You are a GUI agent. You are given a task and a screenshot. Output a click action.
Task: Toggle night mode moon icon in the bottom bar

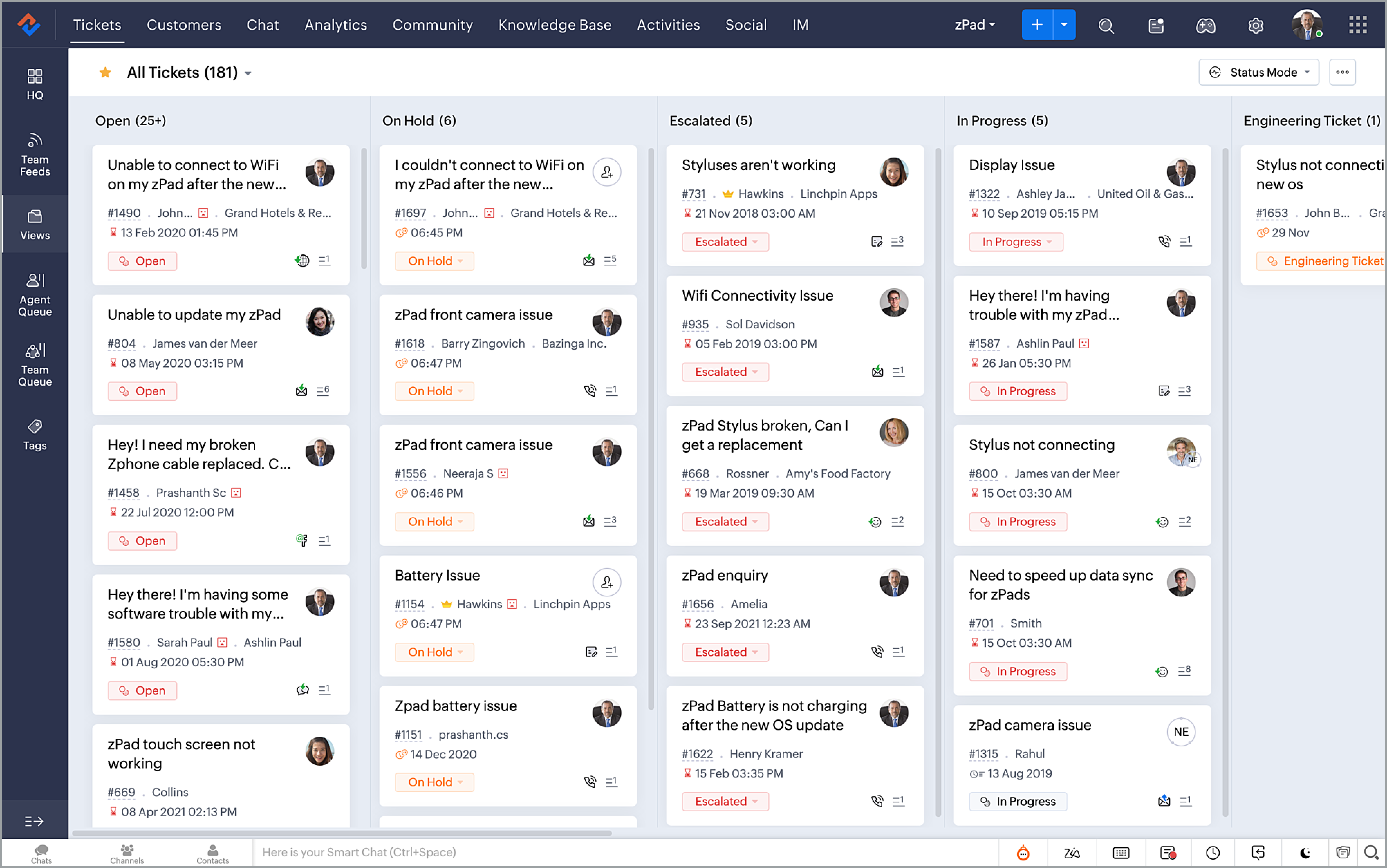pos(1305,852)
